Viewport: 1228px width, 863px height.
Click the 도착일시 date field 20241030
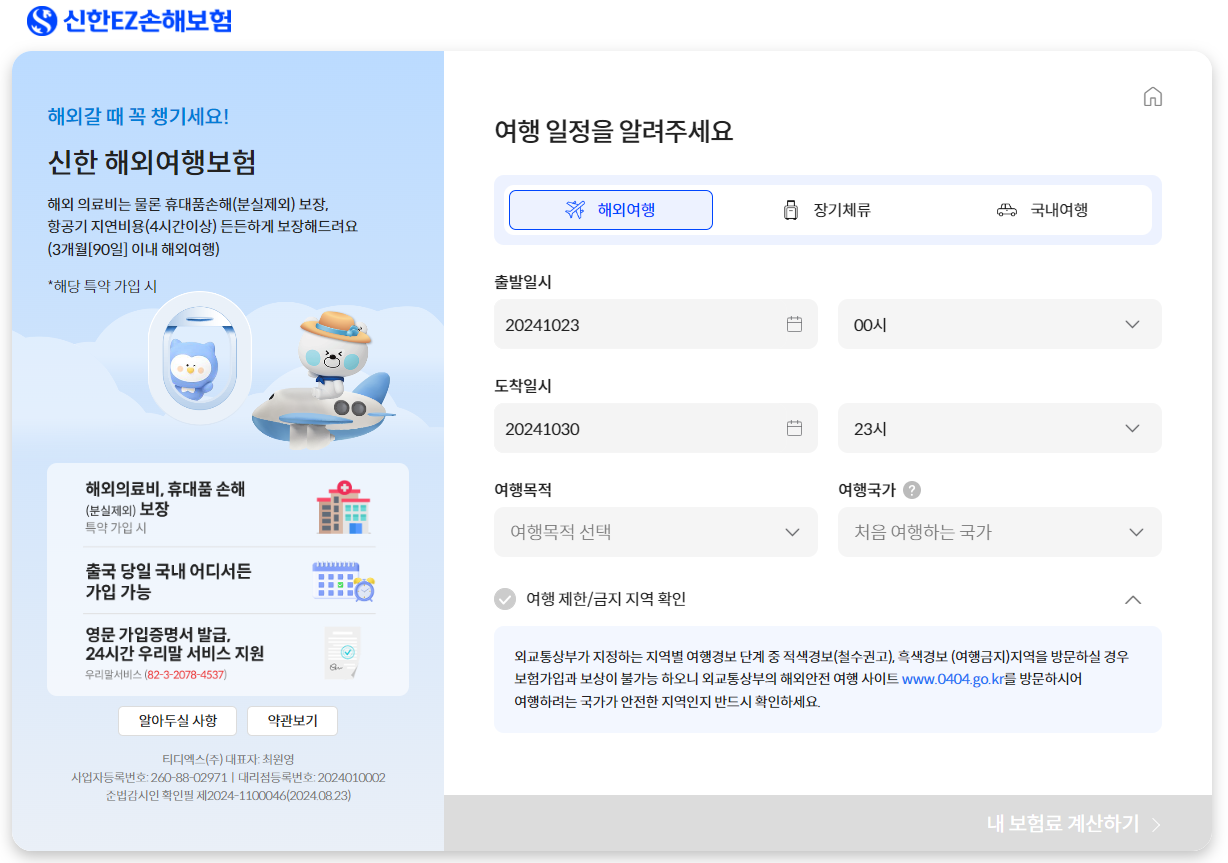coord(656,428)
